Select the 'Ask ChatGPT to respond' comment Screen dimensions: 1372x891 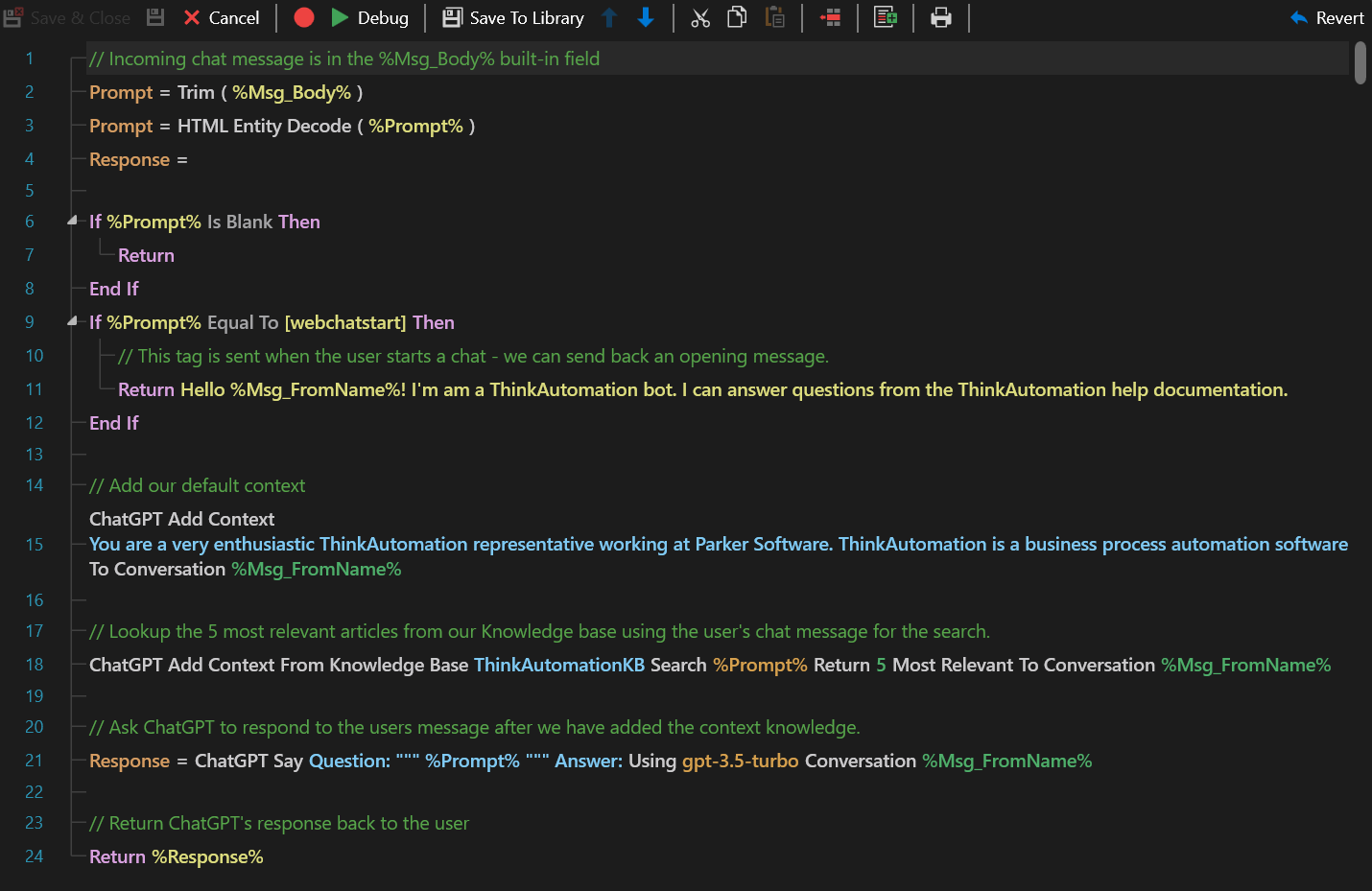[475, 727]
